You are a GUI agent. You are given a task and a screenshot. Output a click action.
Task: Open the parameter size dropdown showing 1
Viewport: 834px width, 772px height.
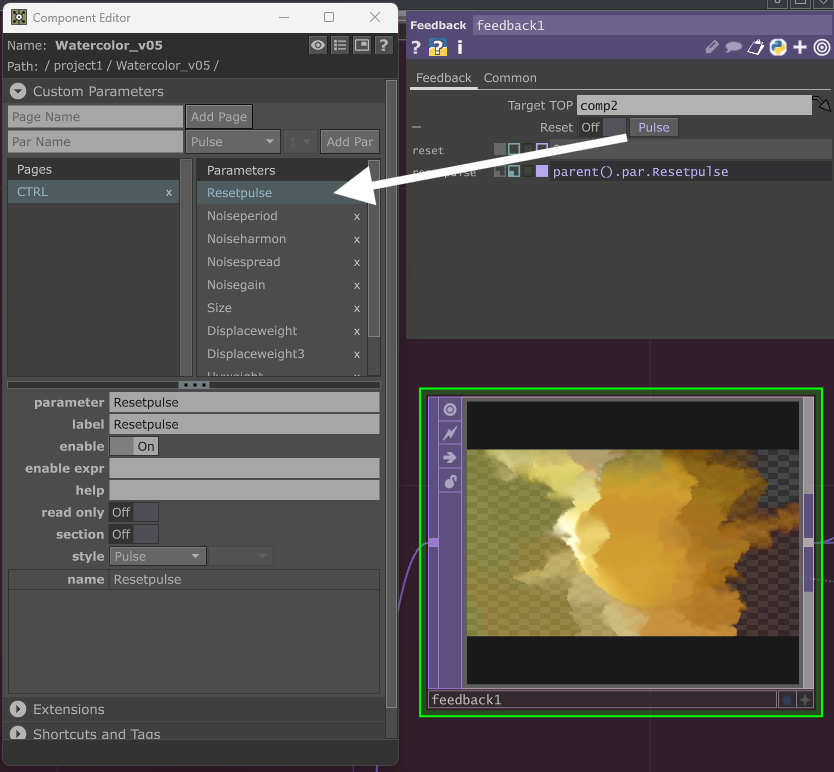pyautogui.click(x=300, y=142)
